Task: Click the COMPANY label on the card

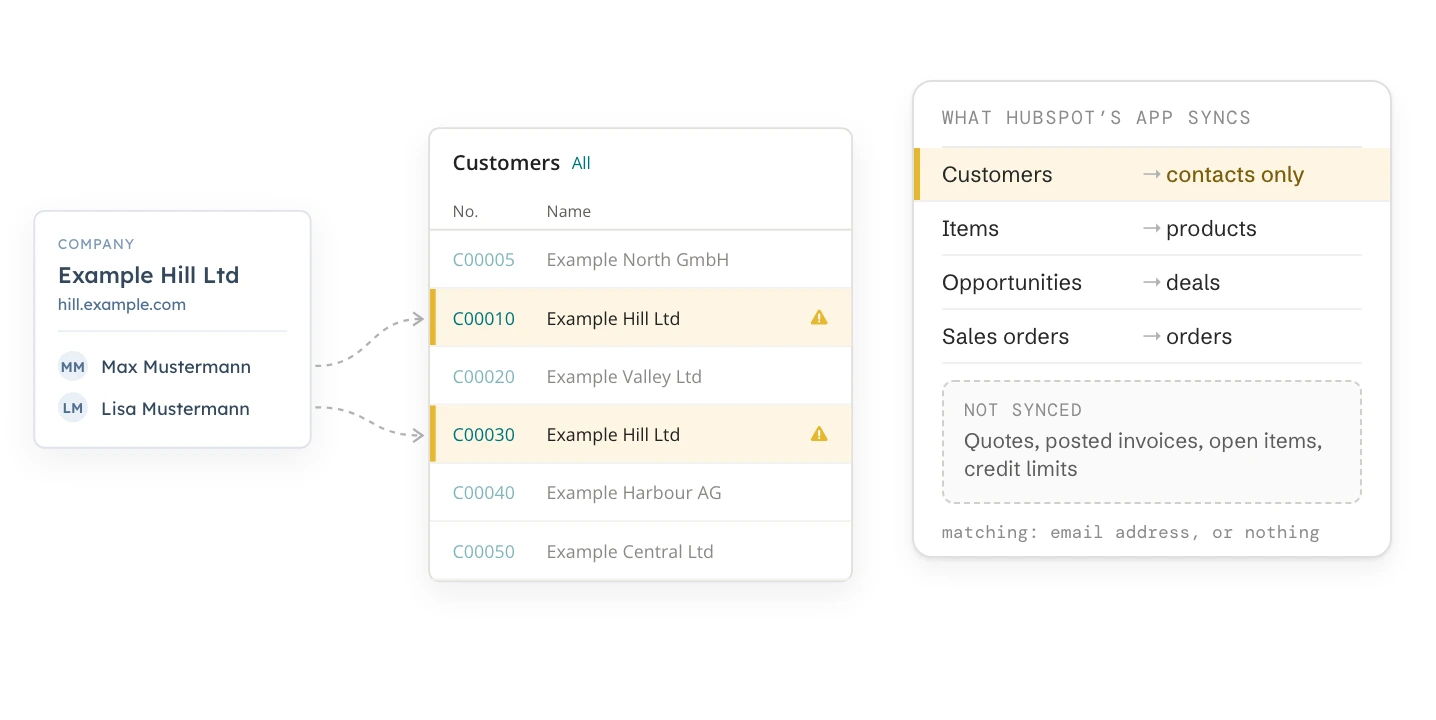Action: coord(96,244)
